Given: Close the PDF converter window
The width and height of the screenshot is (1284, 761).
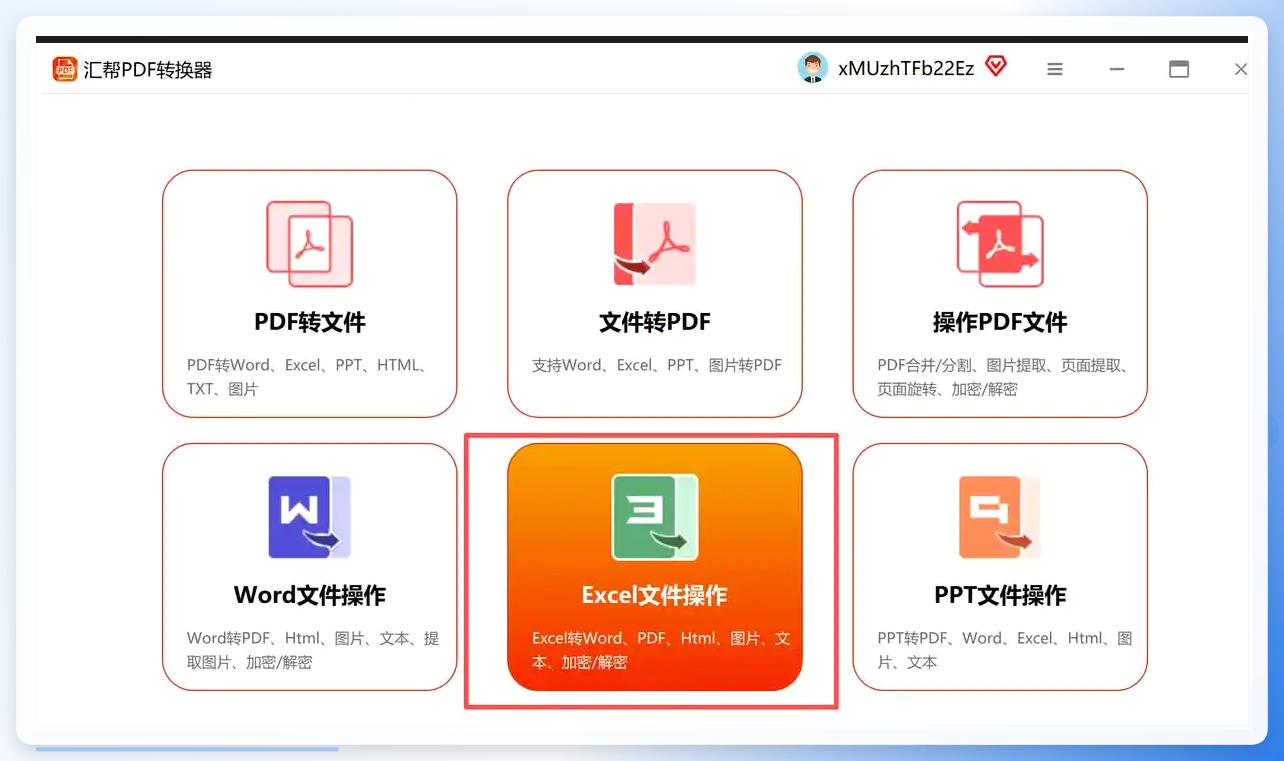Looking at the screenshot, I should 1241,69.
